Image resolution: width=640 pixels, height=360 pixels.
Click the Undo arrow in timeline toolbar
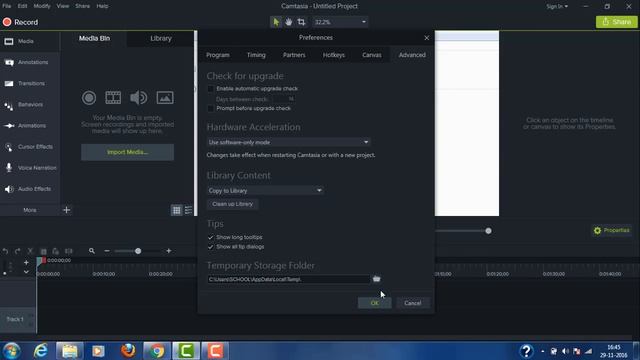(5, 251)
